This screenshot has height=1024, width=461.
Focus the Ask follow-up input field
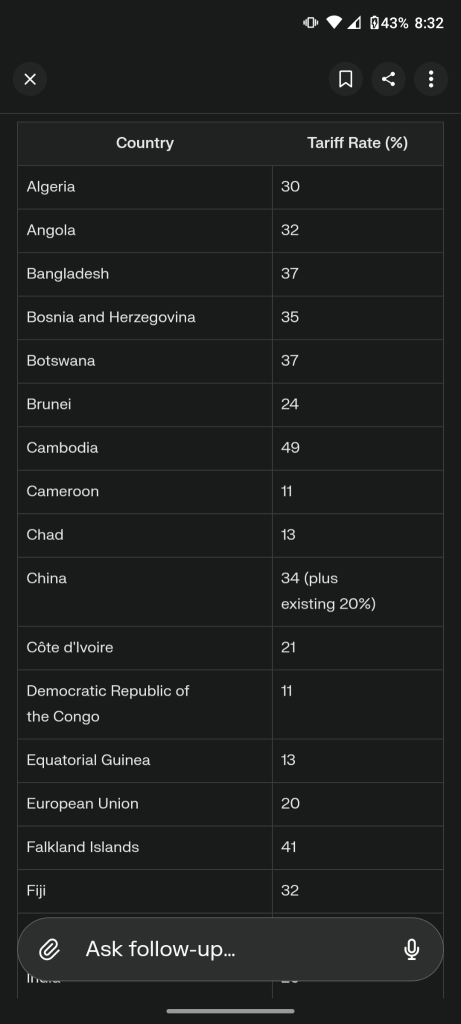(x=230, y=949)
